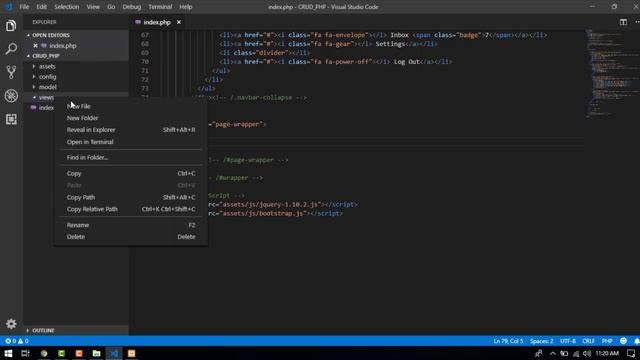Choose Copy Path from context menu

[x=131, y=197]
